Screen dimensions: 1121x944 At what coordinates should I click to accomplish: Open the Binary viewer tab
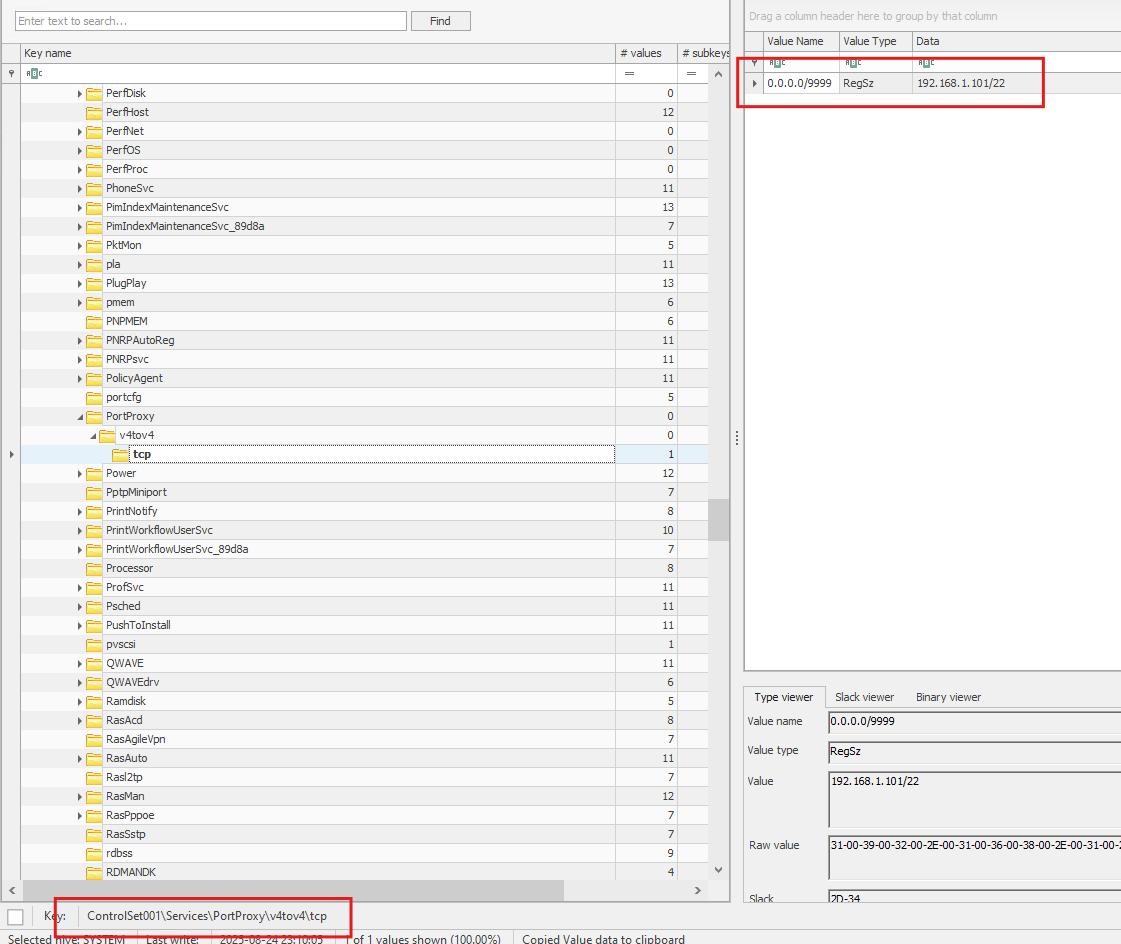948,697
